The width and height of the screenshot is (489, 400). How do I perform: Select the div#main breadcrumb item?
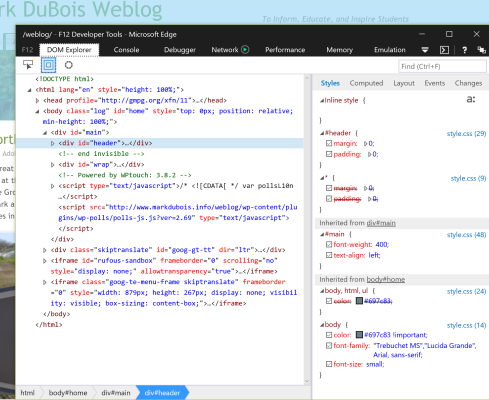click(x=116, y=393)
